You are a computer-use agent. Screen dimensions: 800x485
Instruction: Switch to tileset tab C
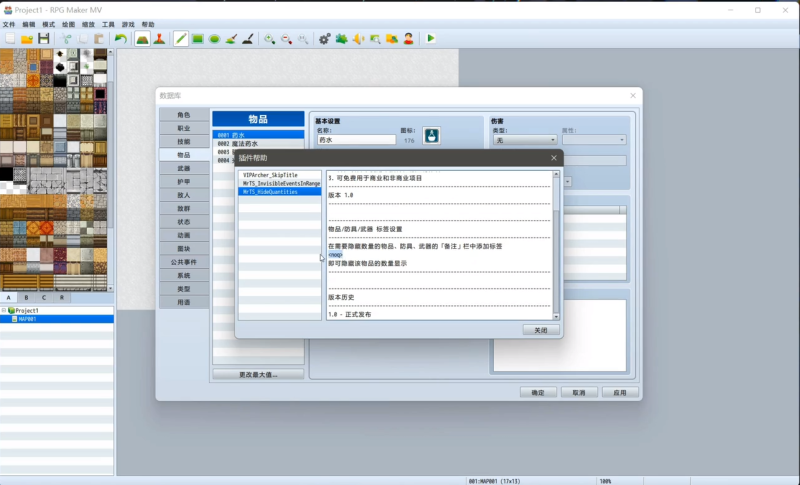[44, 297]
